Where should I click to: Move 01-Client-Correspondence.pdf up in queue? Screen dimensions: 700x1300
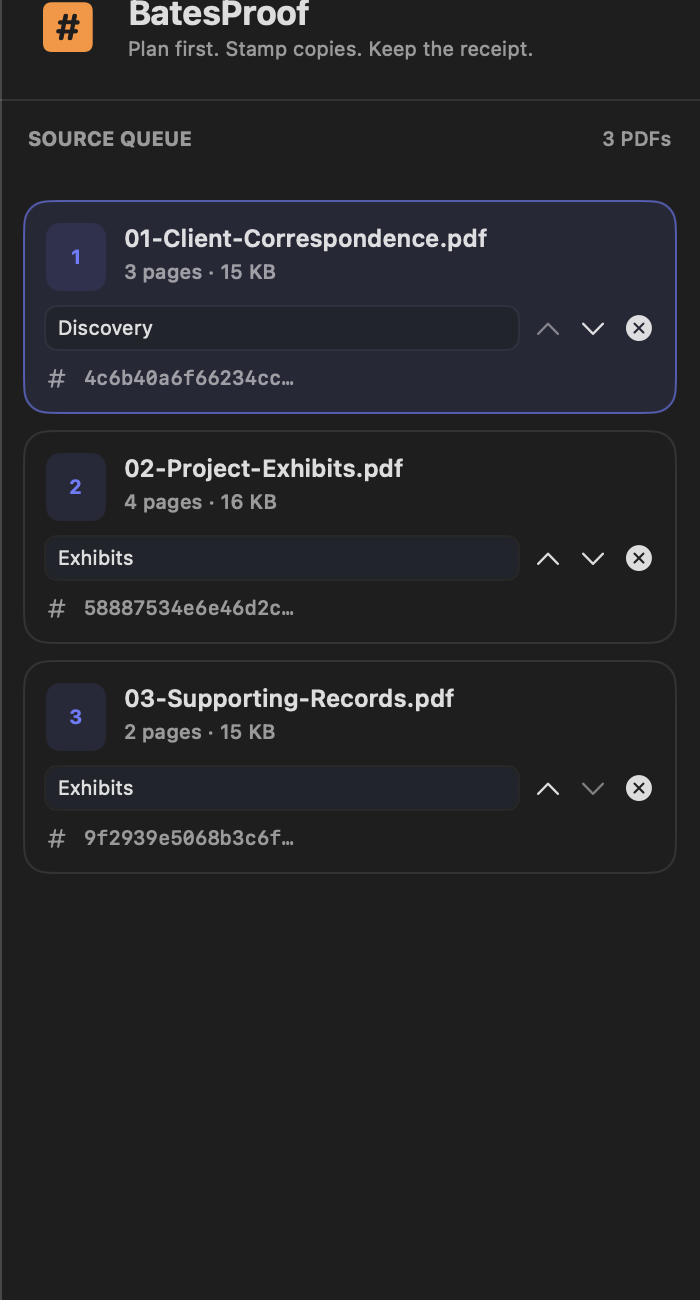click(548, 328)
